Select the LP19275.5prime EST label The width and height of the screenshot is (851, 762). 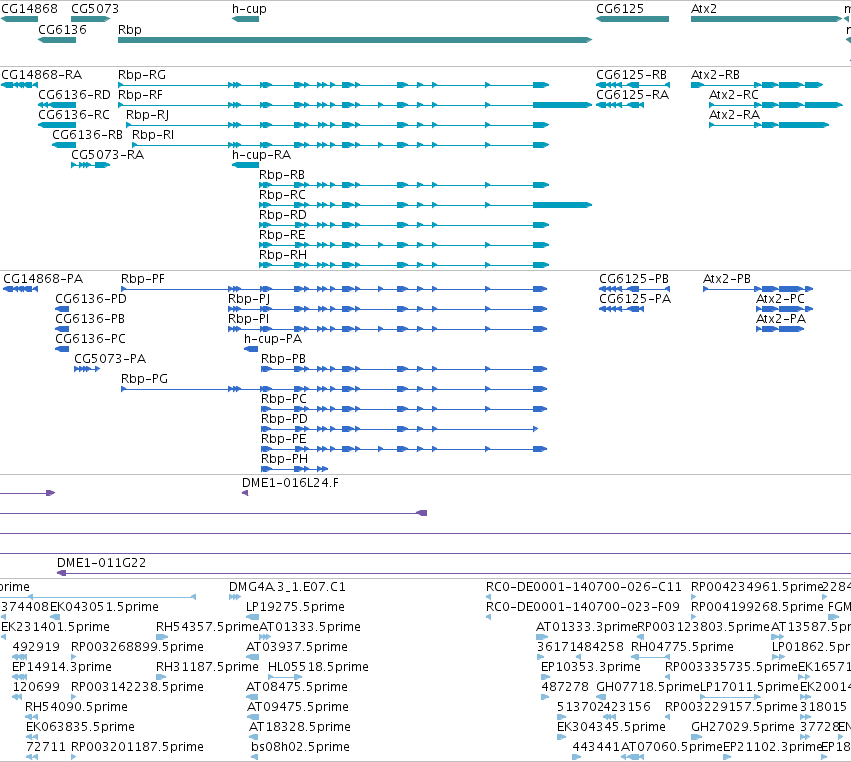[x=295, y=606]
